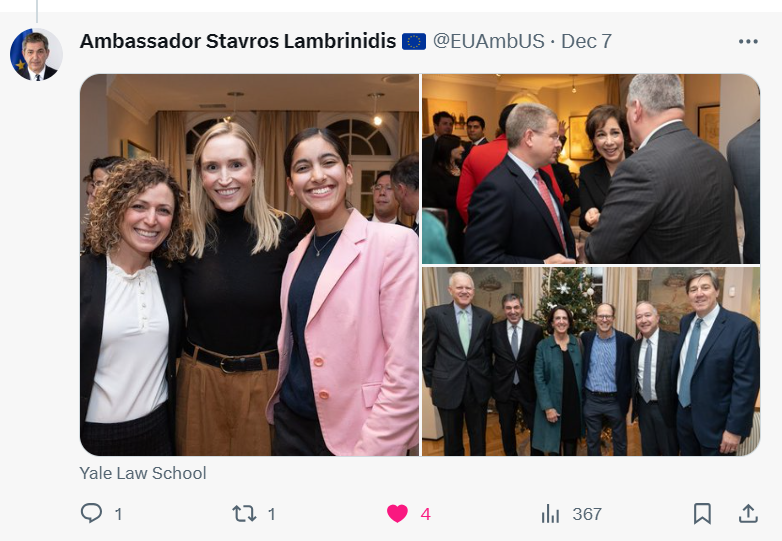Open Ambassador Stavros Lambrinidis profile avatar
The image size is (782, 541).
[36, 54]
